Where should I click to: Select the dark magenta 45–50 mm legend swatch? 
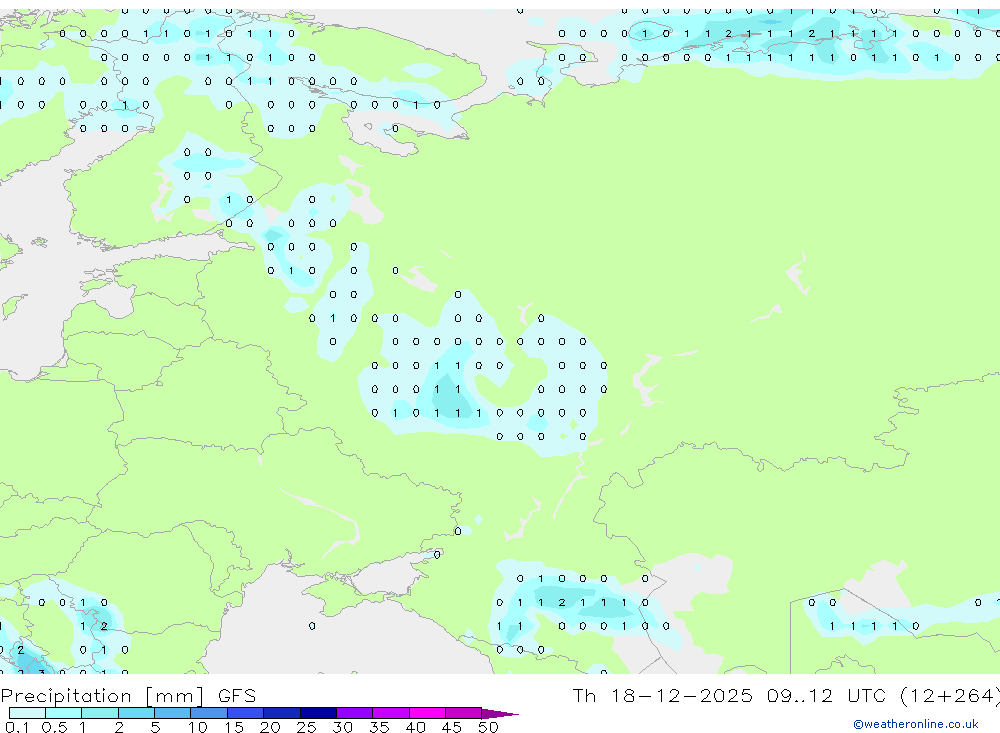coord(464,713)
